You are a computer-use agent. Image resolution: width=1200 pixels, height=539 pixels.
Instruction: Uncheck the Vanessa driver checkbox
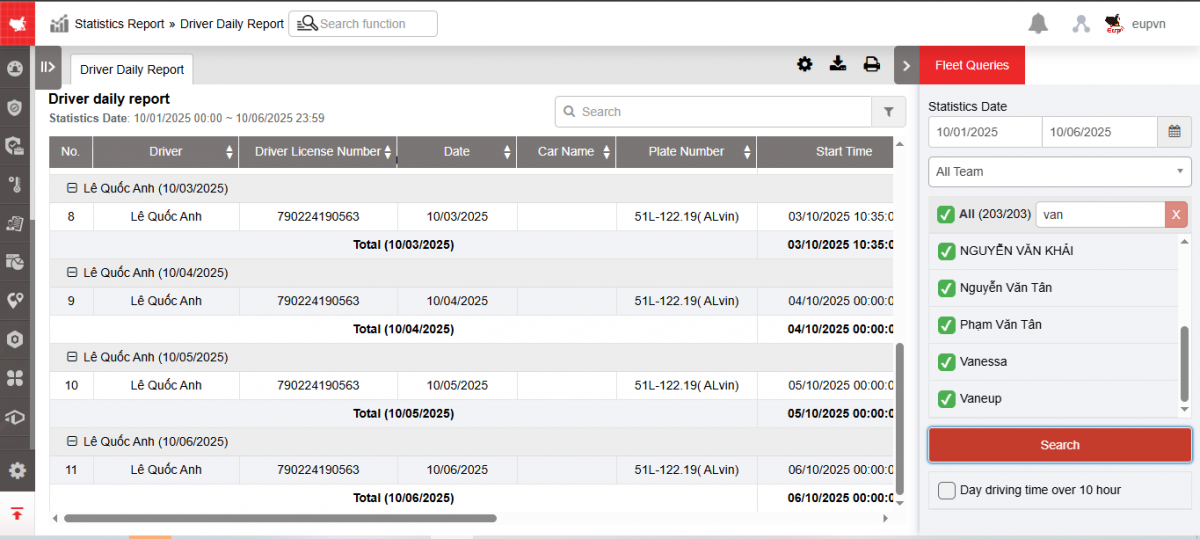(x=946, y=362)
